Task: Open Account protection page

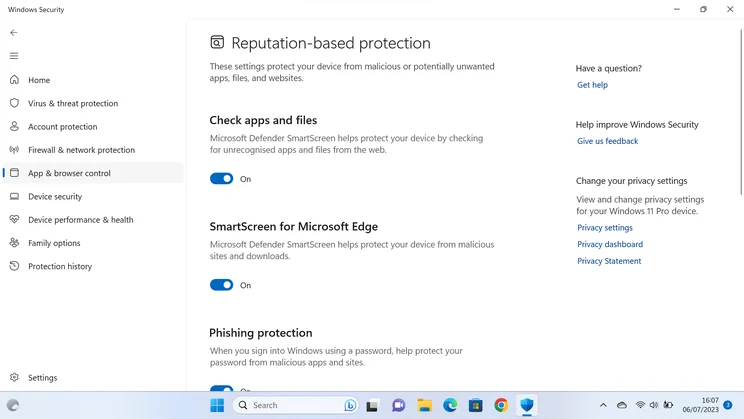Action: (93, 126)
